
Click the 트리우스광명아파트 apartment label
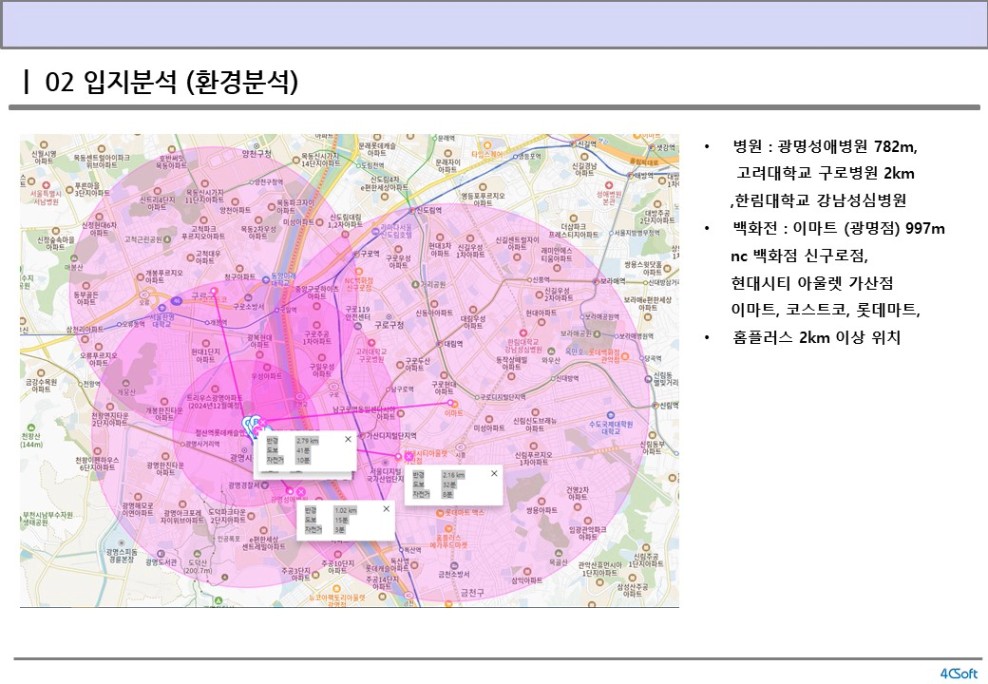tap(215, 402)
